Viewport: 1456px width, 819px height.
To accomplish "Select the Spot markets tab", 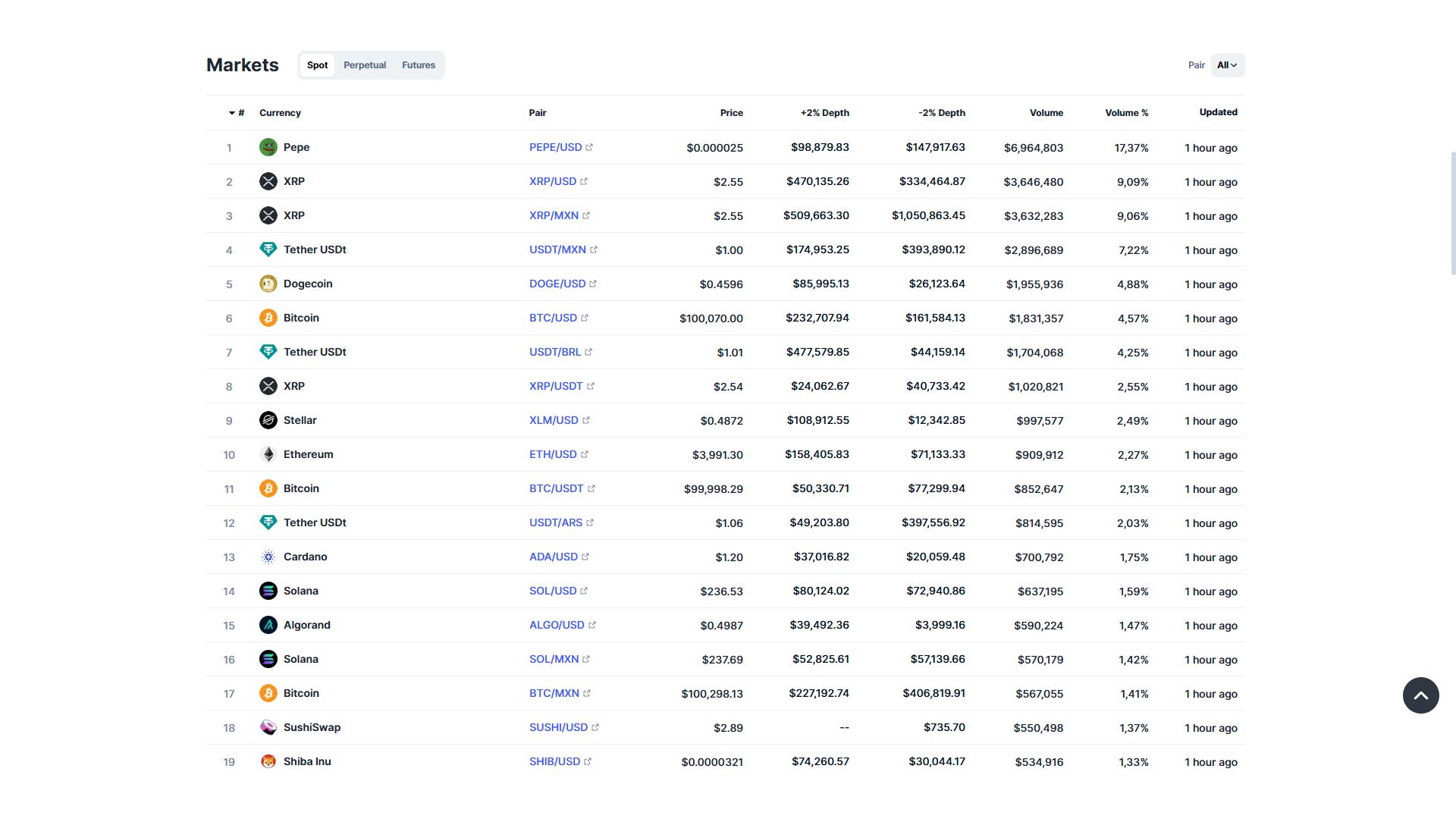I will click(x=317, y=65).
